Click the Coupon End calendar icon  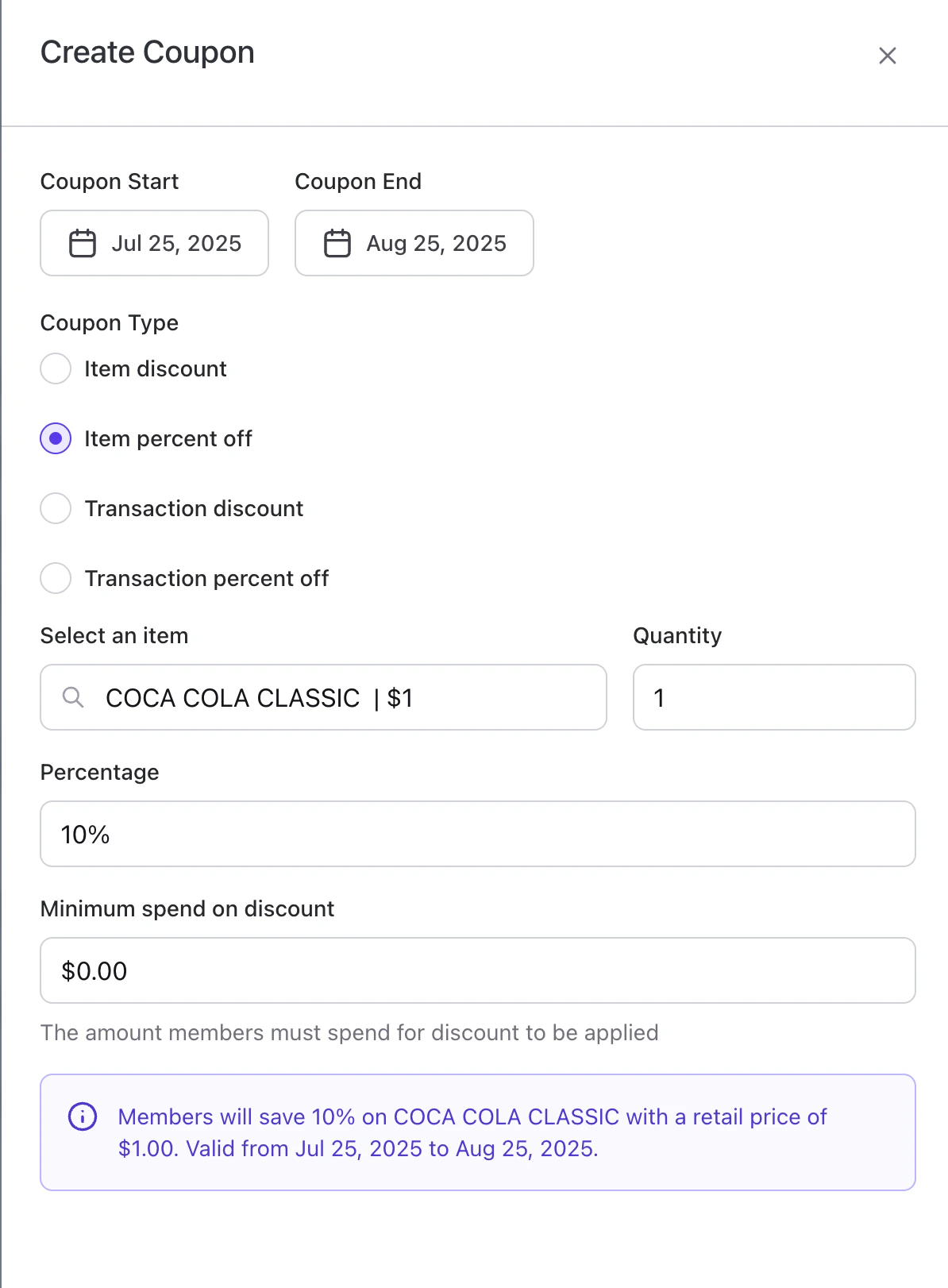tap(337, 243)
